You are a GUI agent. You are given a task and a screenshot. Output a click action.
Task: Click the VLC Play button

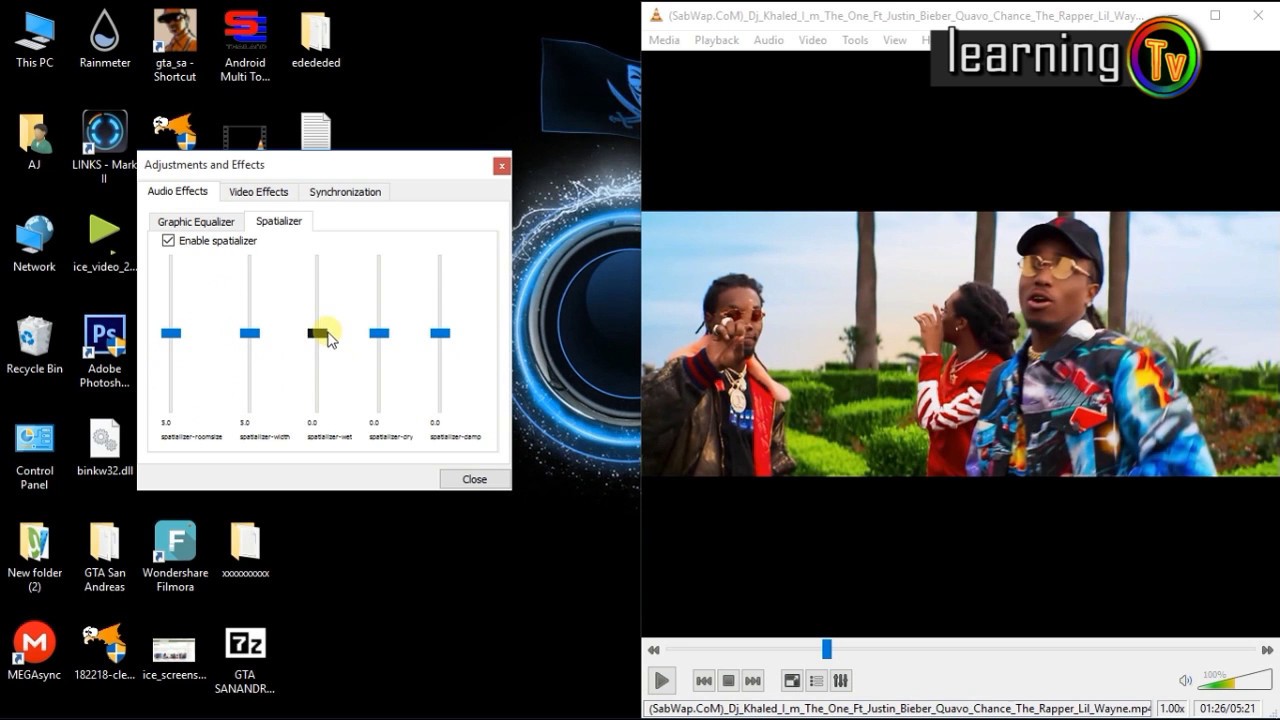(x=661, y=681)
